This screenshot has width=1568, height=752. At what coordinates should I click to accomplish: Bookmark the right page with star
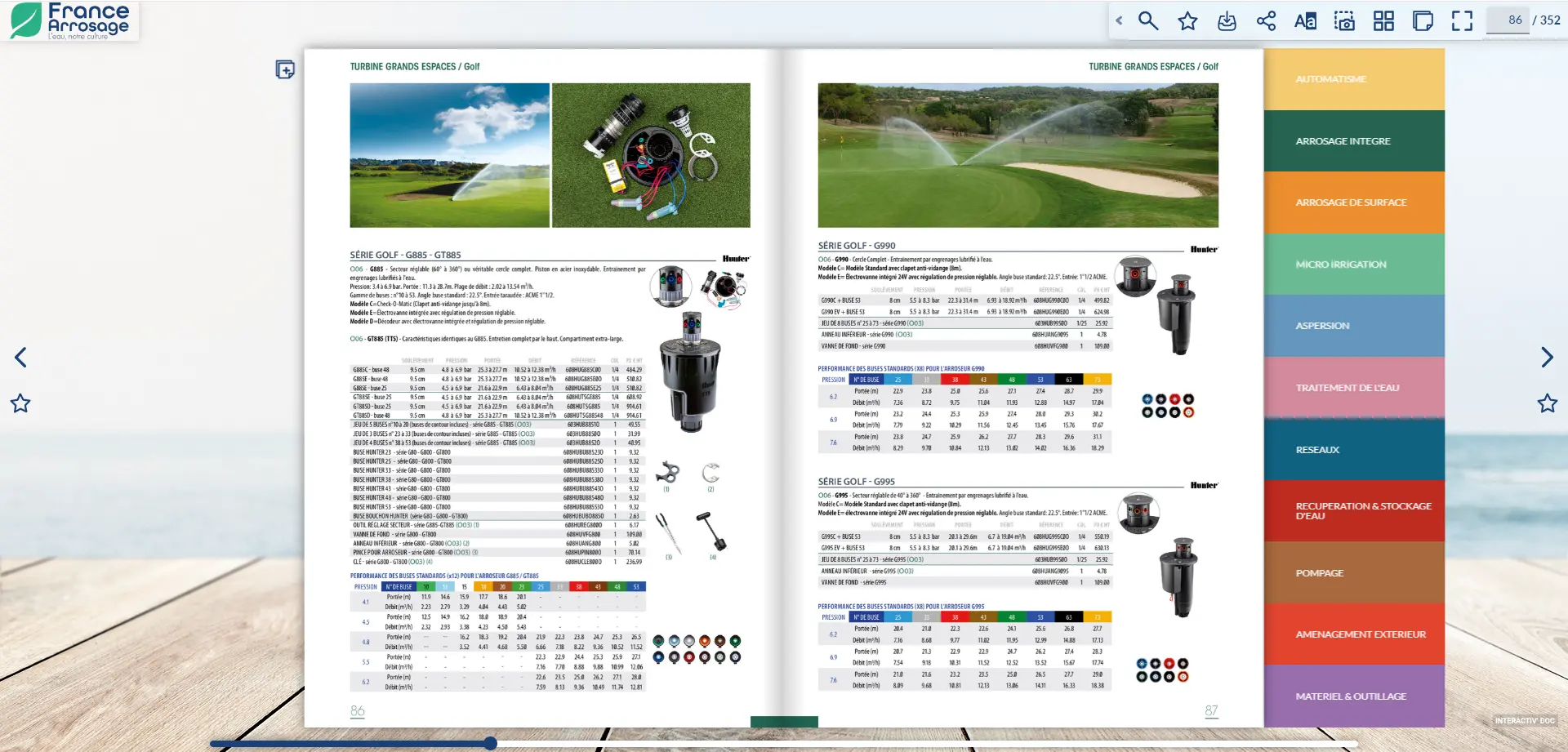point(1547,403)
